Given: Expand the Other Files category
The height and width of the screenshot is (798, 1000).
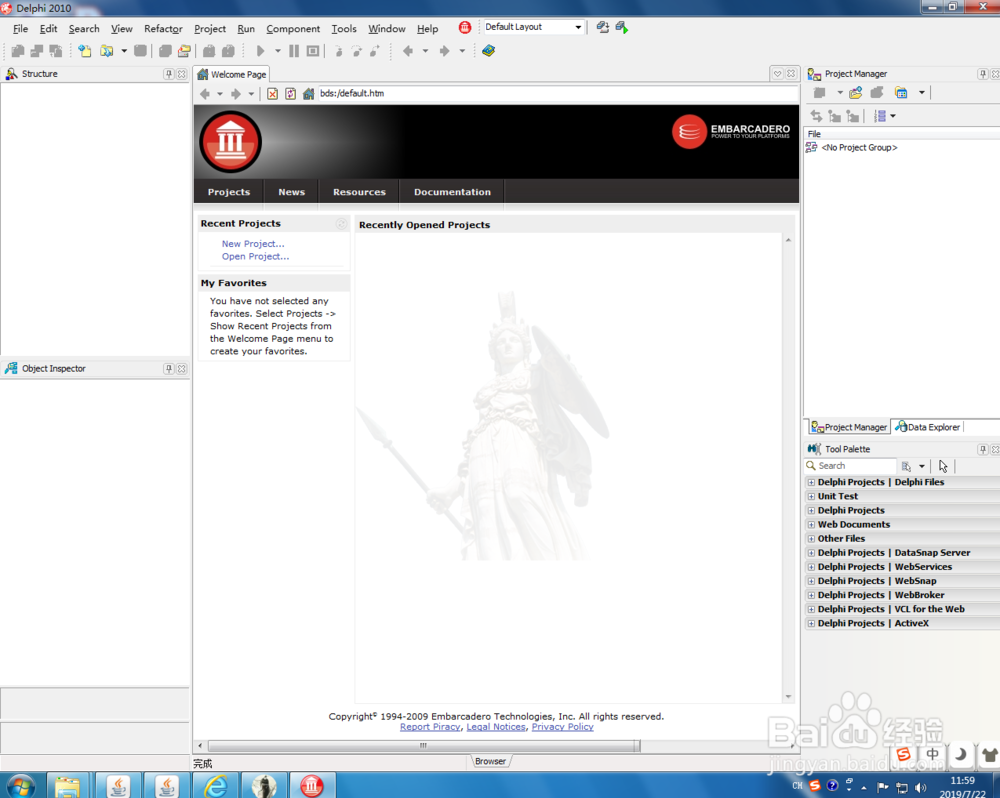Looking at the screenshot, I should 811,538.
